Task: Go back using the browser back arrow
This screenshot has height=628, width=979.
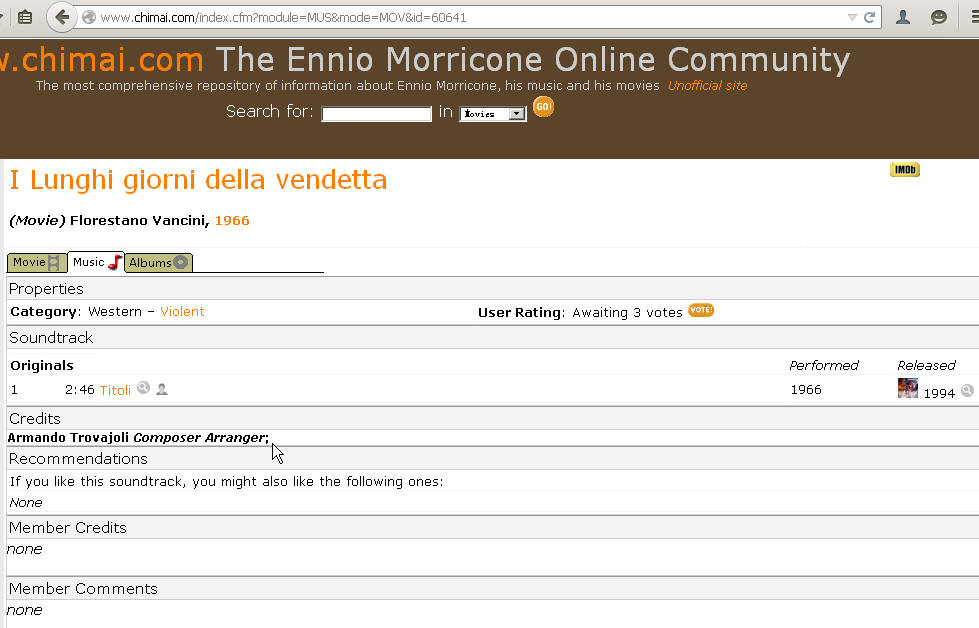Action: (x=61, y=17)
